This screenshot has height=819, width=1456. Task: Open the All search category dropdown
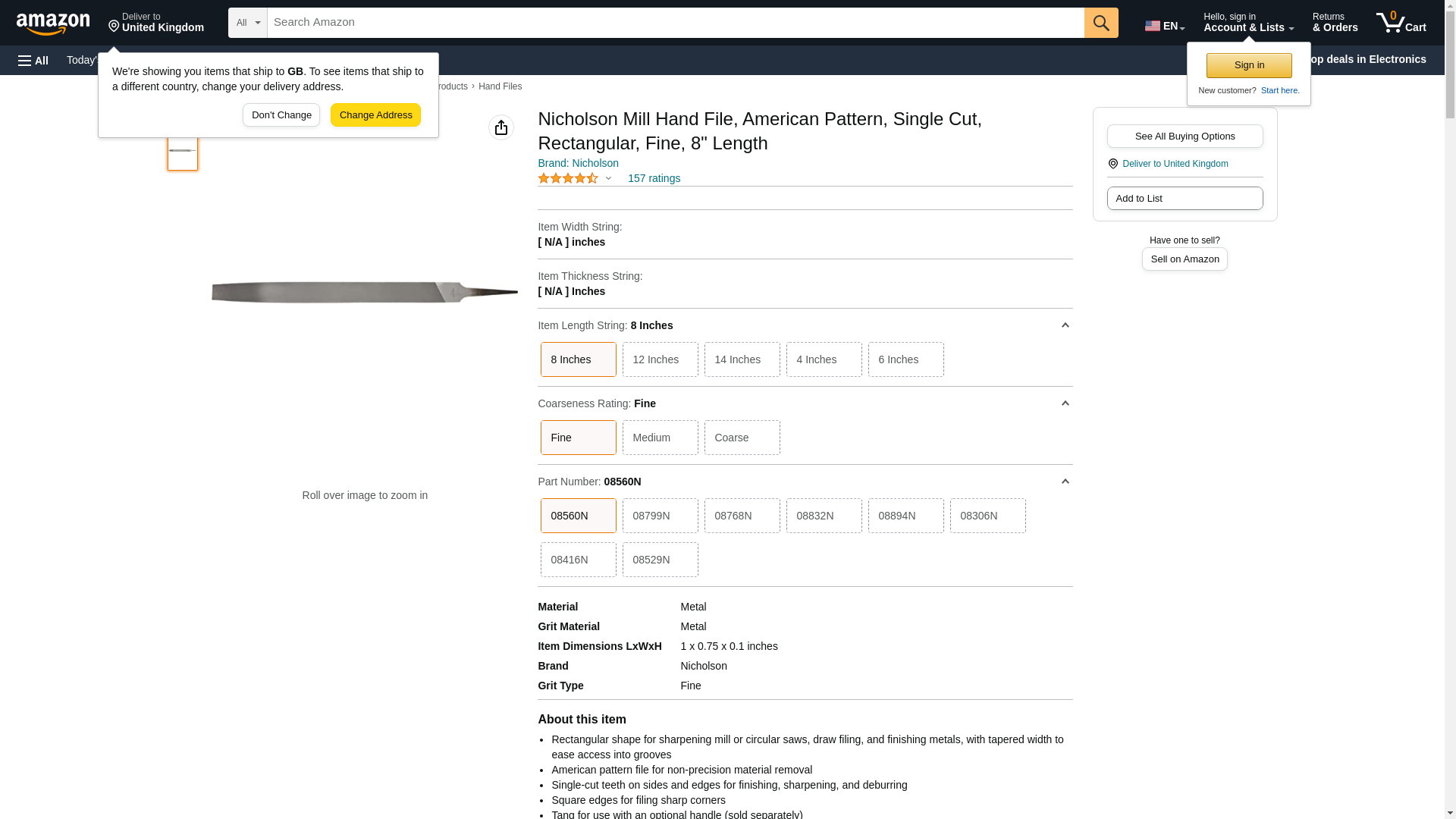tap(247, 23)
